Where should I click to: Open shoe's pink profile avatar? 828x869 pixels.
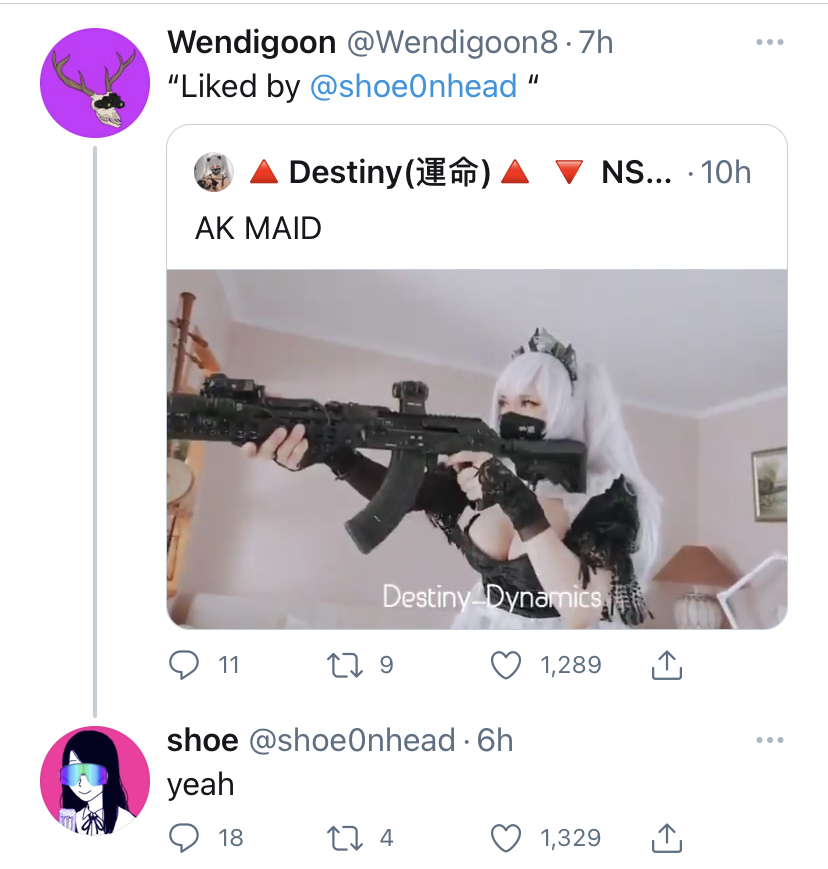(x=95, y=780)
